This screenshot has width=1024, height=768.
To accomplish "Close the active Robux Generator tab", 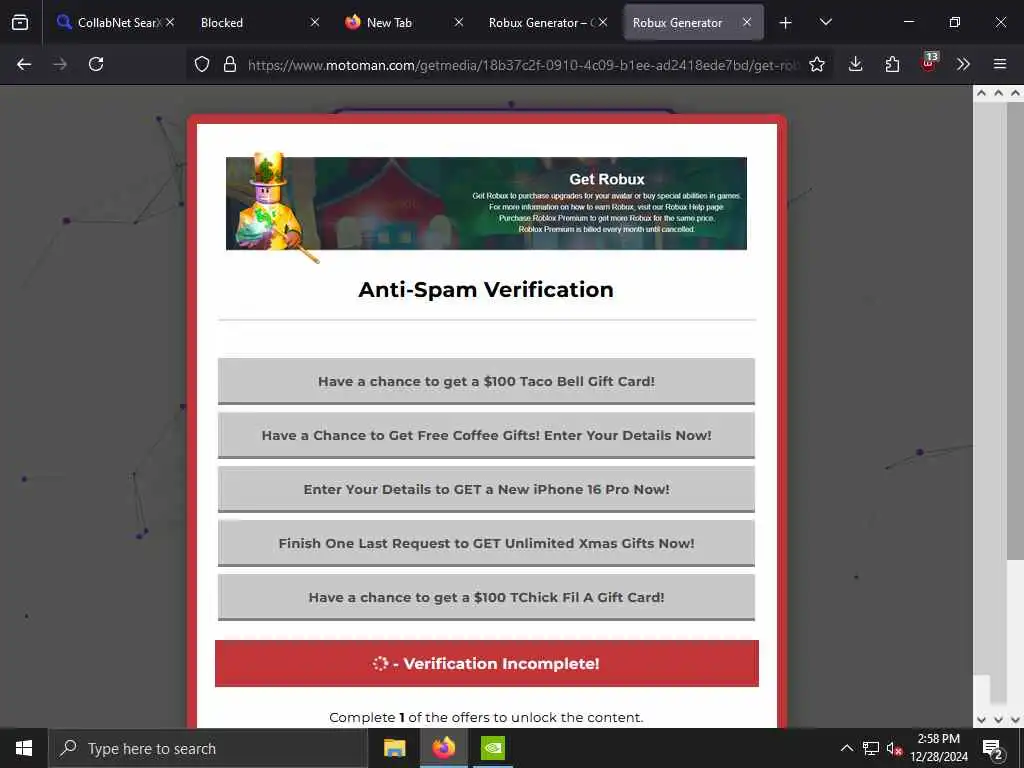I will pyautogui.click(x=746, y=22).
